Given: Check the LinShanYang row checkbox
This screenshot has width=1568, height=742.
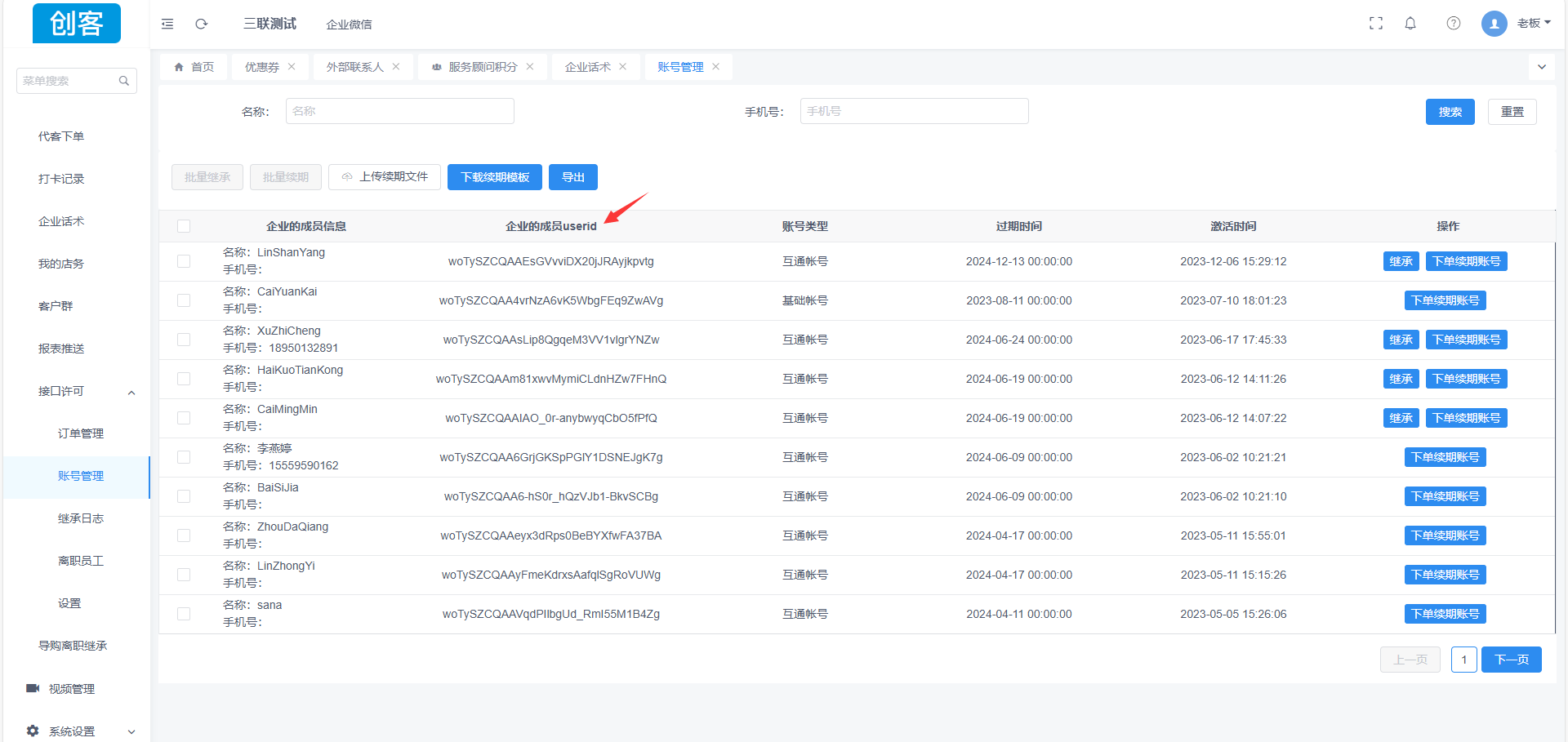Looking at the screenshot, I should (x=184, y=261).
